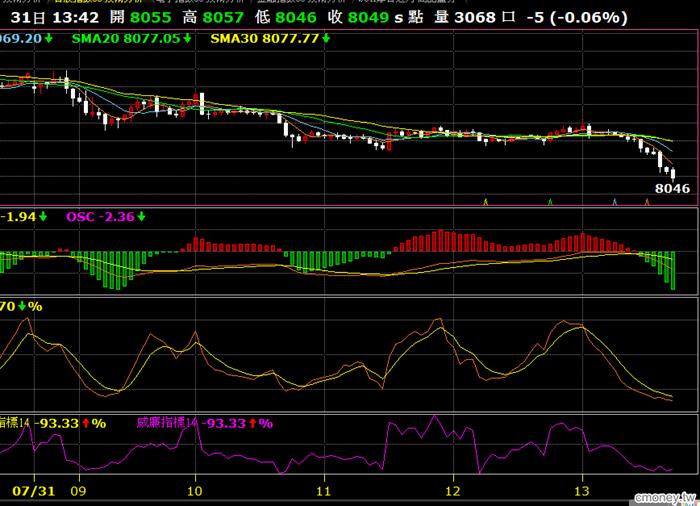Viewport: 700px width, 506px height.
Task: Click the green SMA marker arrow under the price chart
Action: click(x=550, y=202)
